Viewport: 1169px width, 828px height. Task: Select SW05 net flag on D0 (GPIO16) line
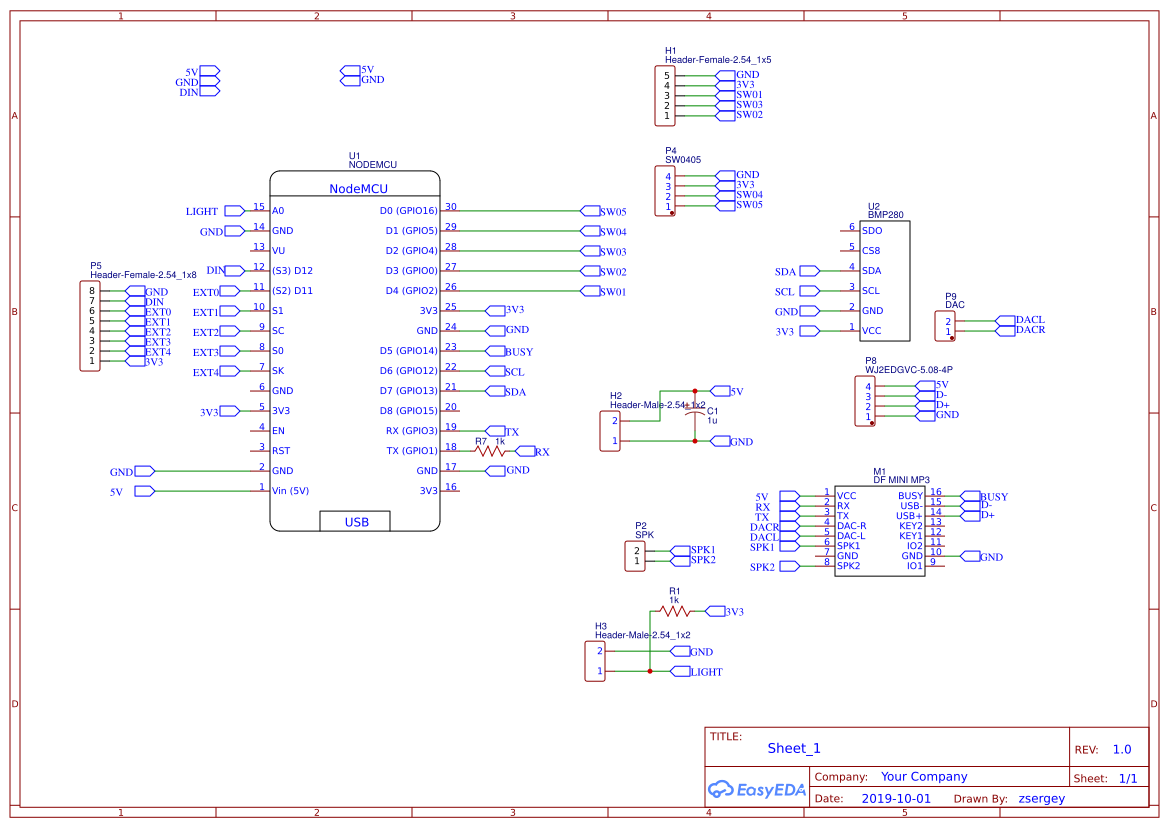(x=603, y=211)
